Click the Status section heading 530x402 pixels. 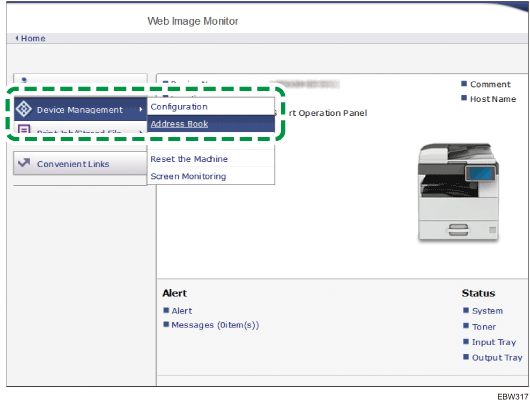[x=478, y=293]
